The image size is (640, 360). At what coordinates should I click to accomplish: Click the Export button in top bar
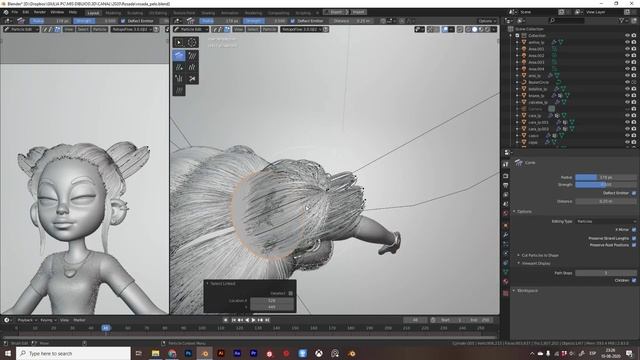point(337,12)
